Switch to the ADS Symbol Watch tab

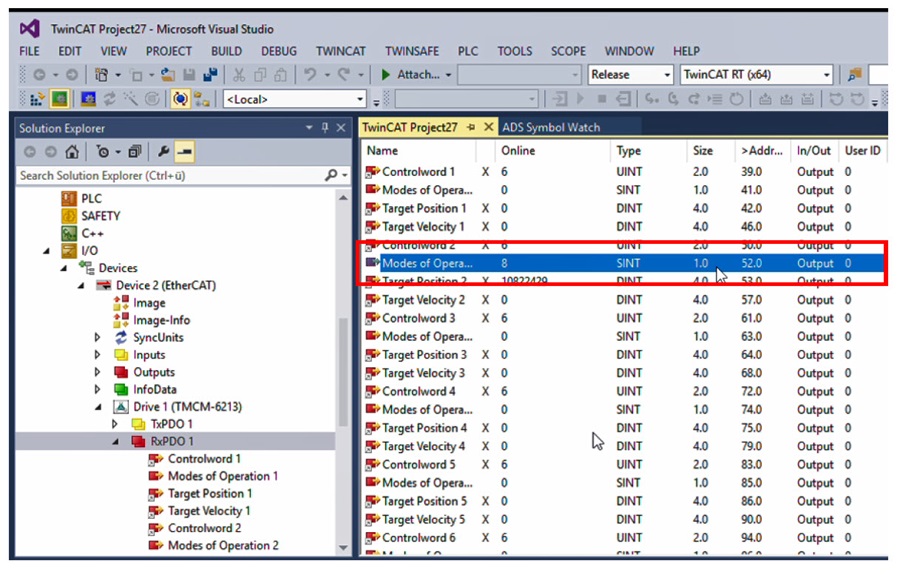(x=550, y=127)
